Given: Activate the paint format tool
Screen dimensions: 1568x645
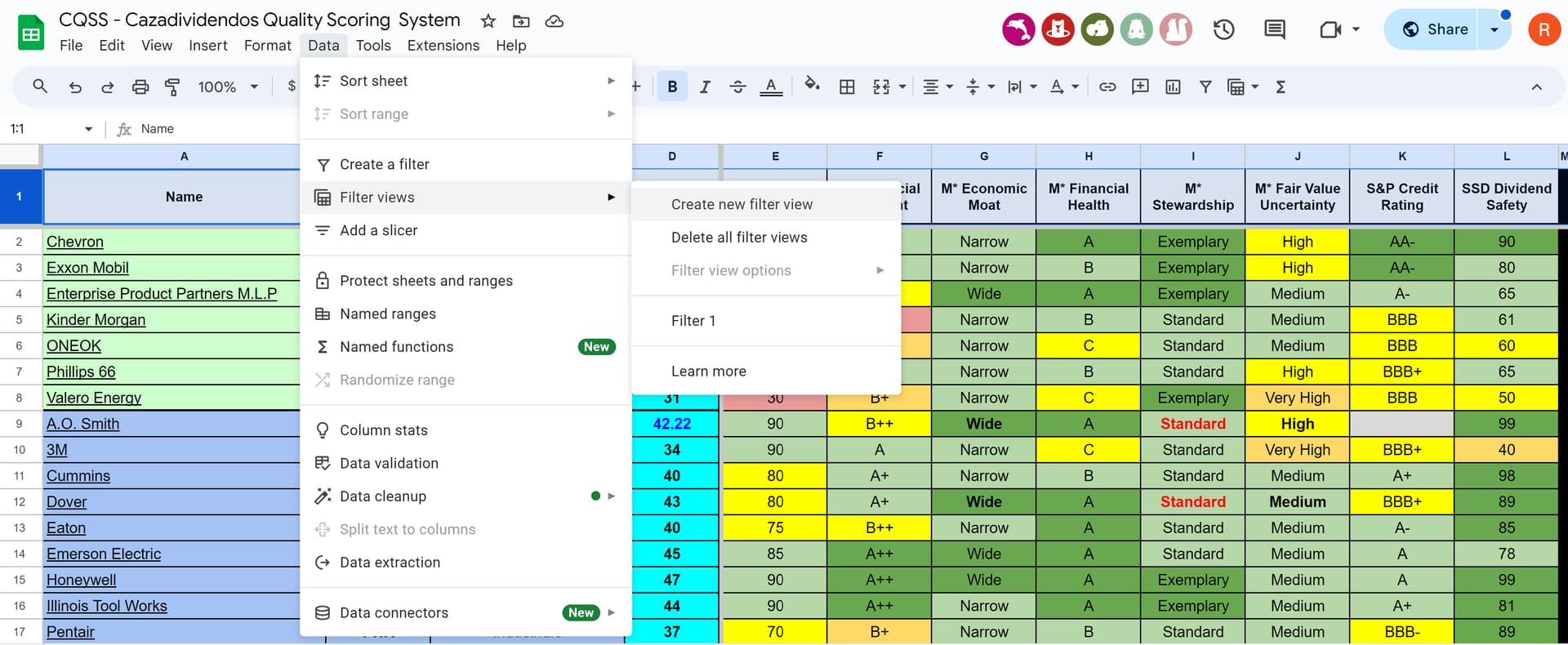Looking at the screenshot, I should [x=172, y=87].
